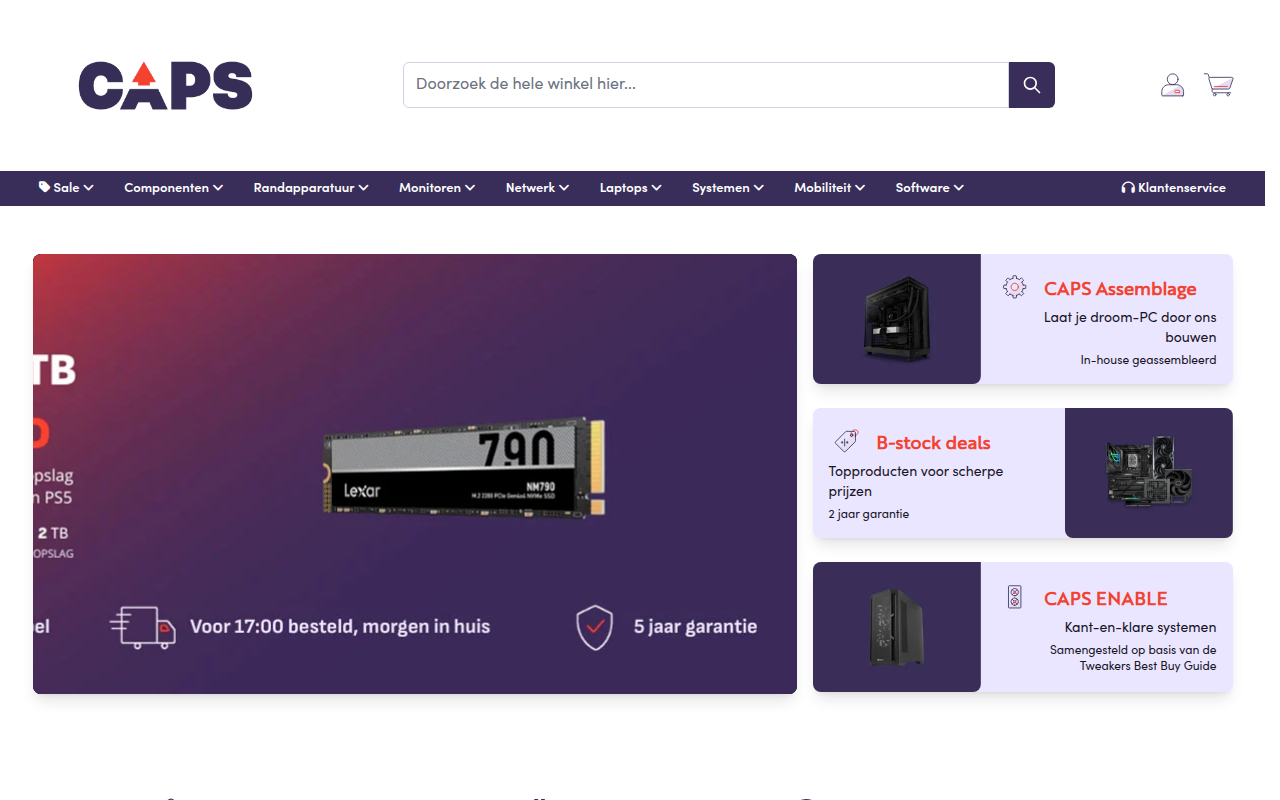Click the gear icon beside CAPS Assemblage
The image size is (1280, 800).
[x=1014, y=288]
